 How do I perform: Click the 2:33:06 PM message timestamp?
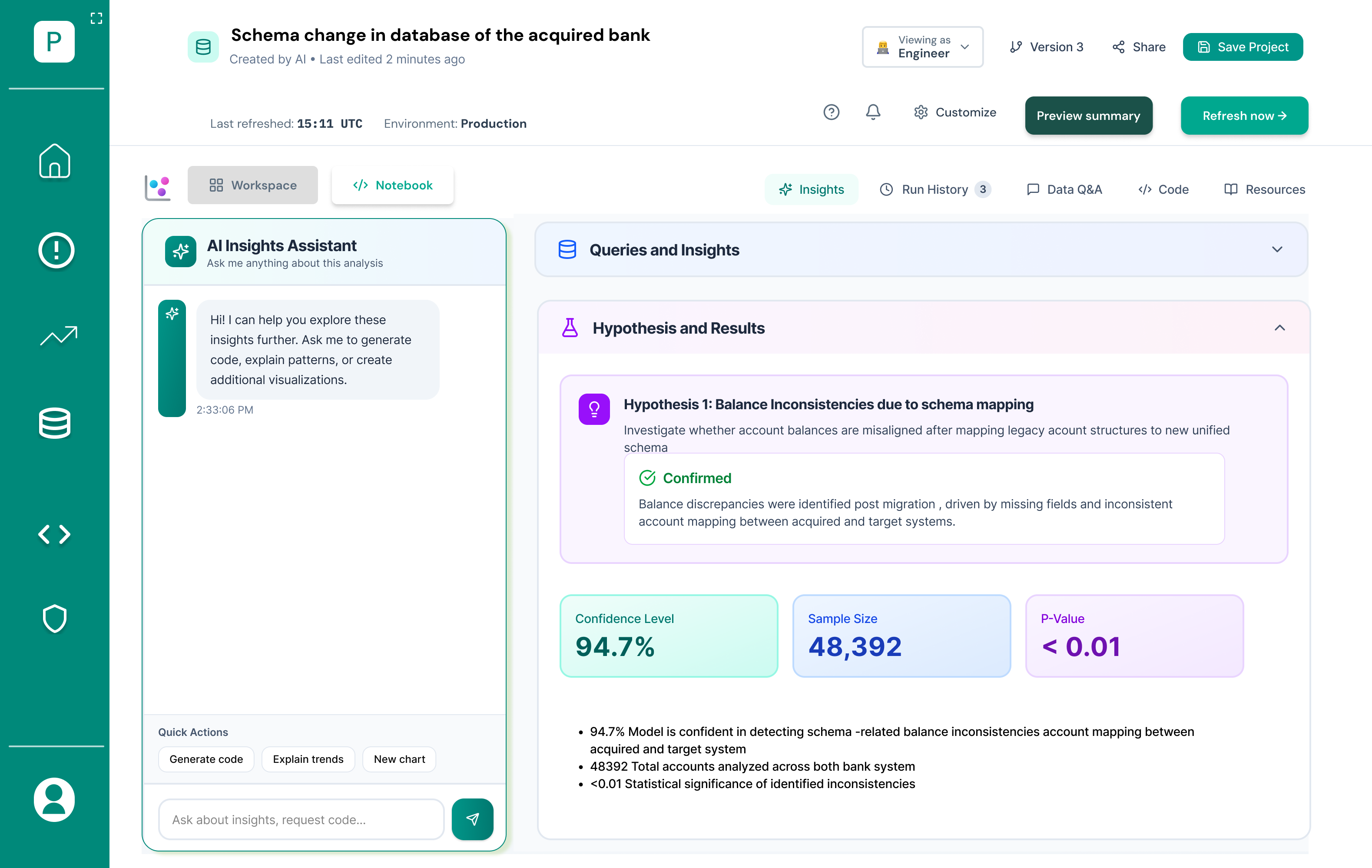[225, 410]
